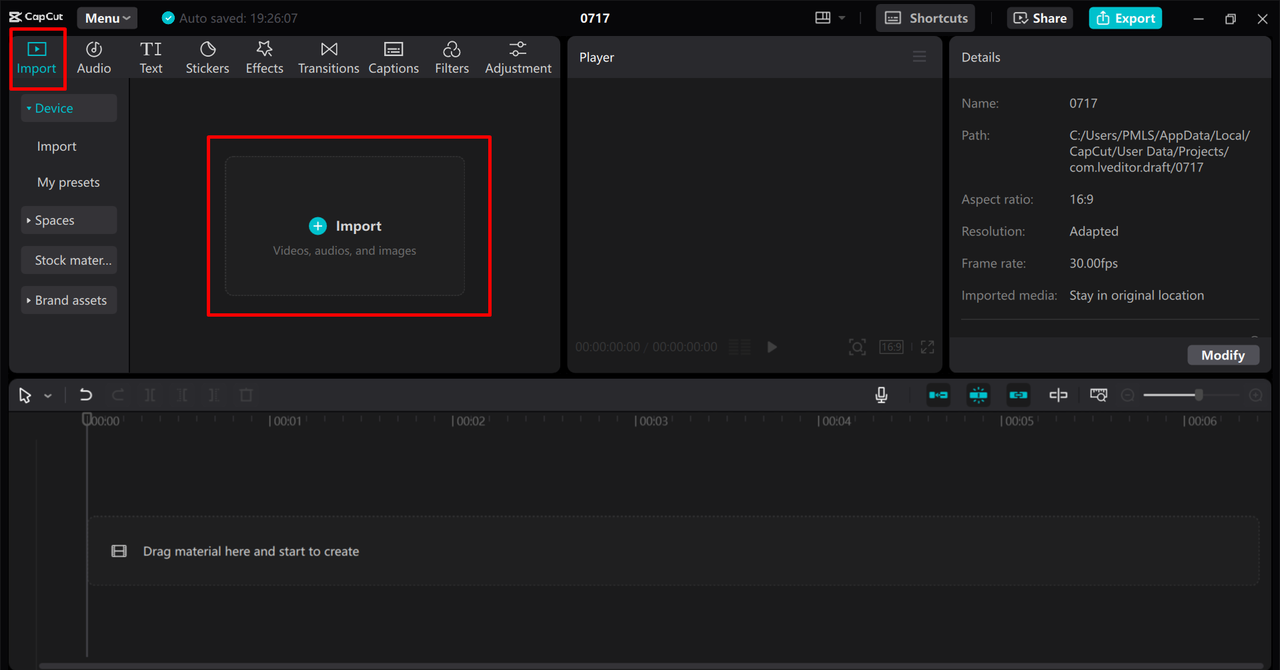
Task: Click the '30.00fps' frame rate value
Action: pos(1094,263)
